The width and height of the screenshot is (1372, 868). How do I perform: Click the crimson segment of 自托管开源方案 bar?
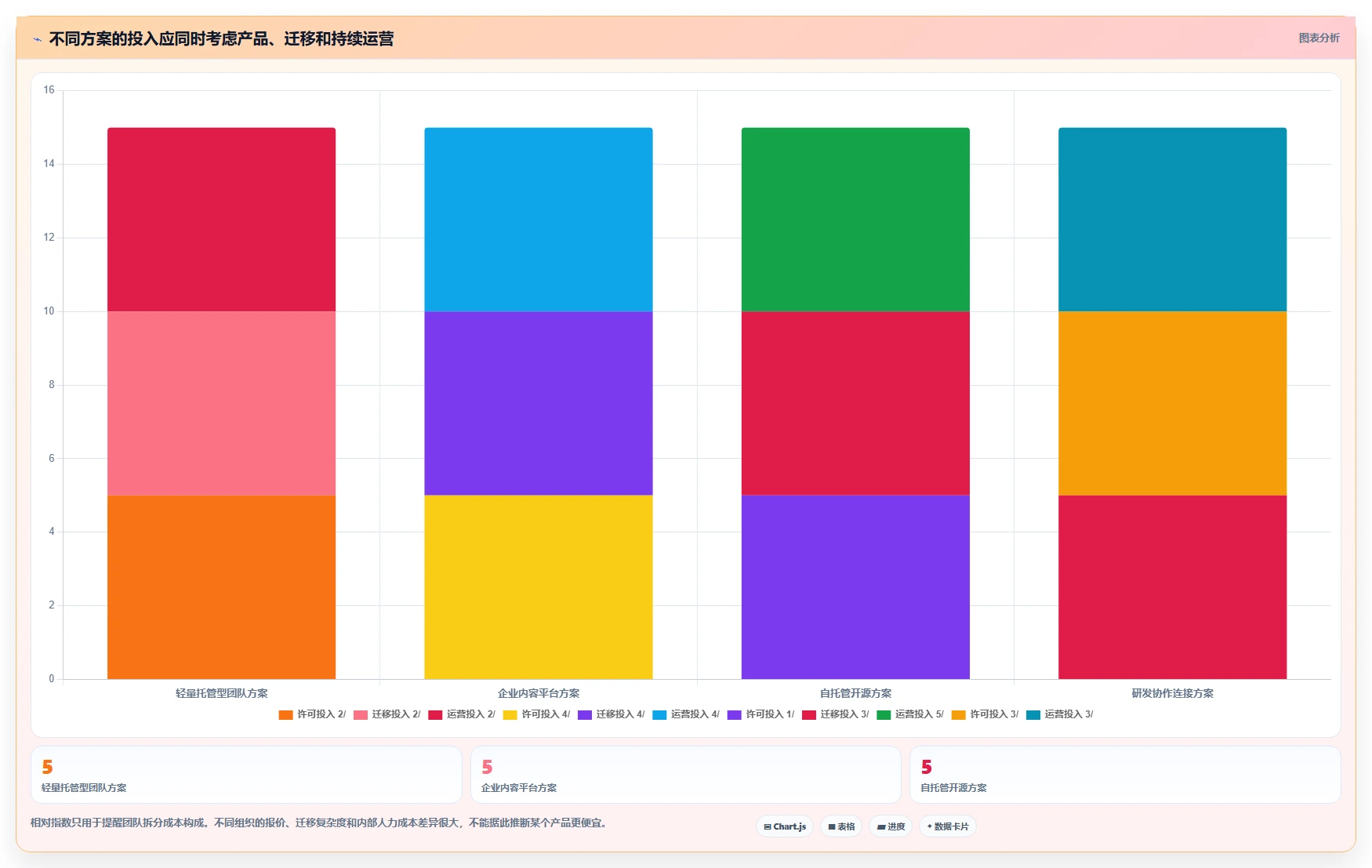tap(855, 403)
